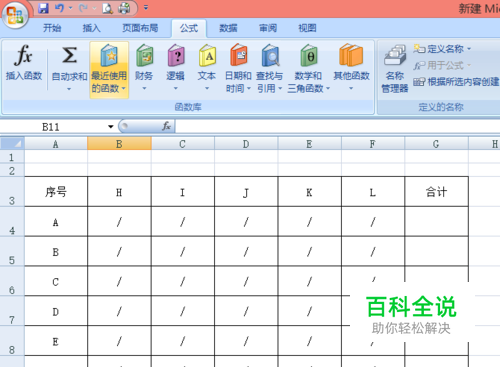Click the 插入函数 fx button
500x367 pixels.
(x=24, y=63)
